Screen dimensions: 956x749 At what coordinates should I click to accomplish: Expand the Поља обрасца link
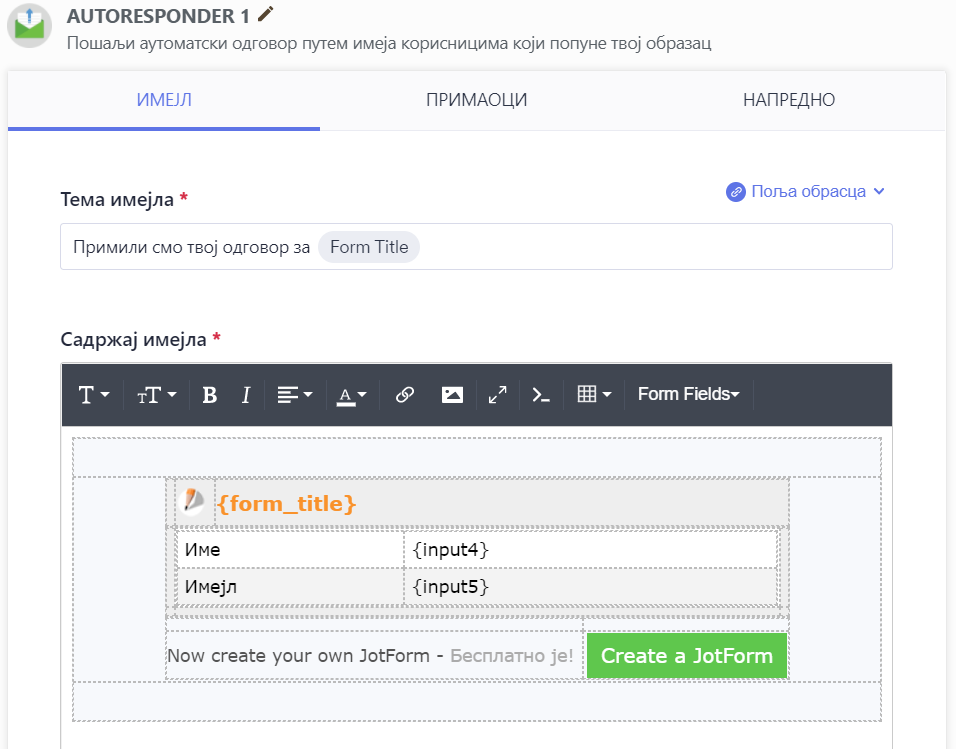point(806,191)
